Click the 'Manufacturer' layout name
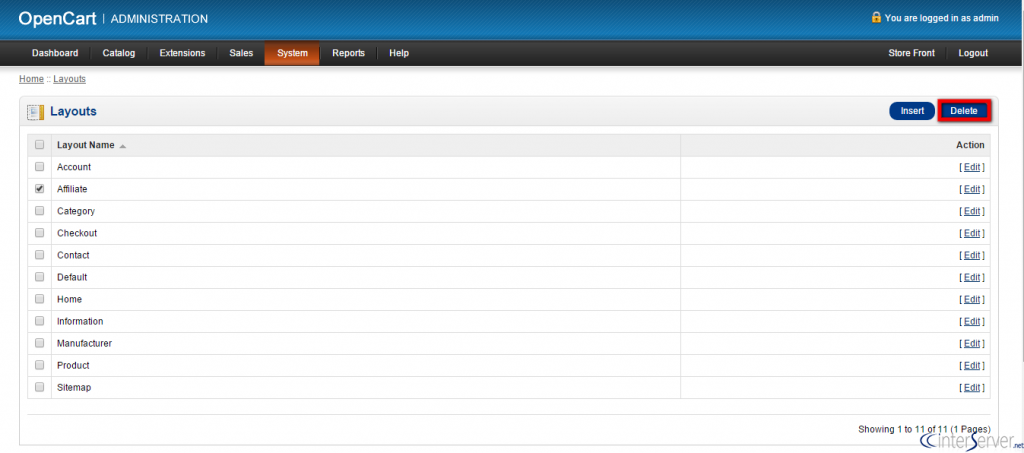This screenshot has height=453, width=1024. 84,343
